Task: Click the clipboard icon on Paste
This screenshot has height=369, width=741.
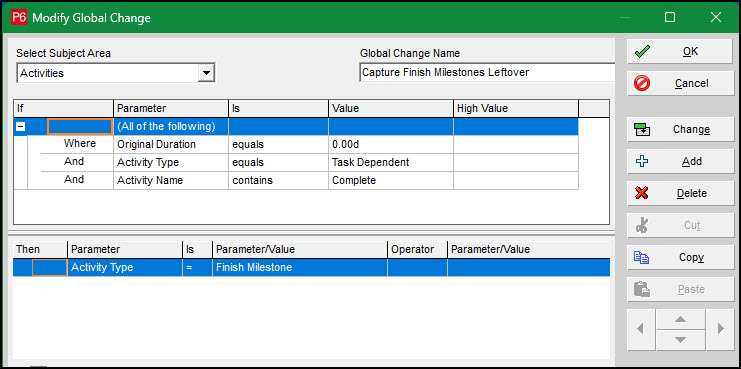Action: pos(642,289)
